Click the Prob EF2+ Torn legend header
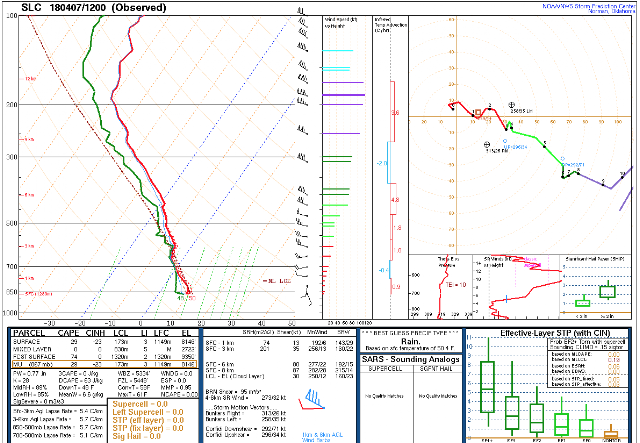640x443 pixels. pyautogui.click(x=587, y=342)
